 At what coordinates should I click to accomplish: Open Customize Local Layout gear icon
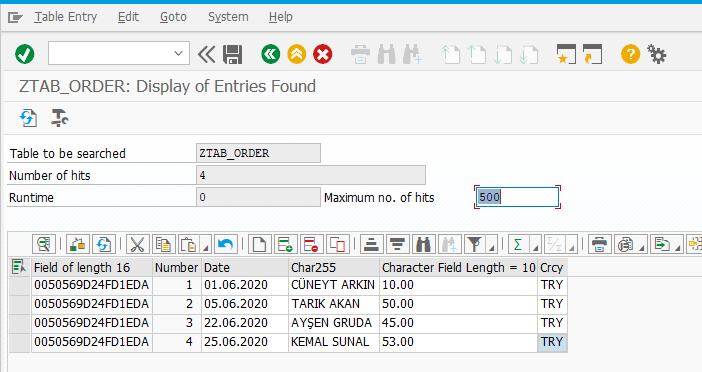pos(656,54)
